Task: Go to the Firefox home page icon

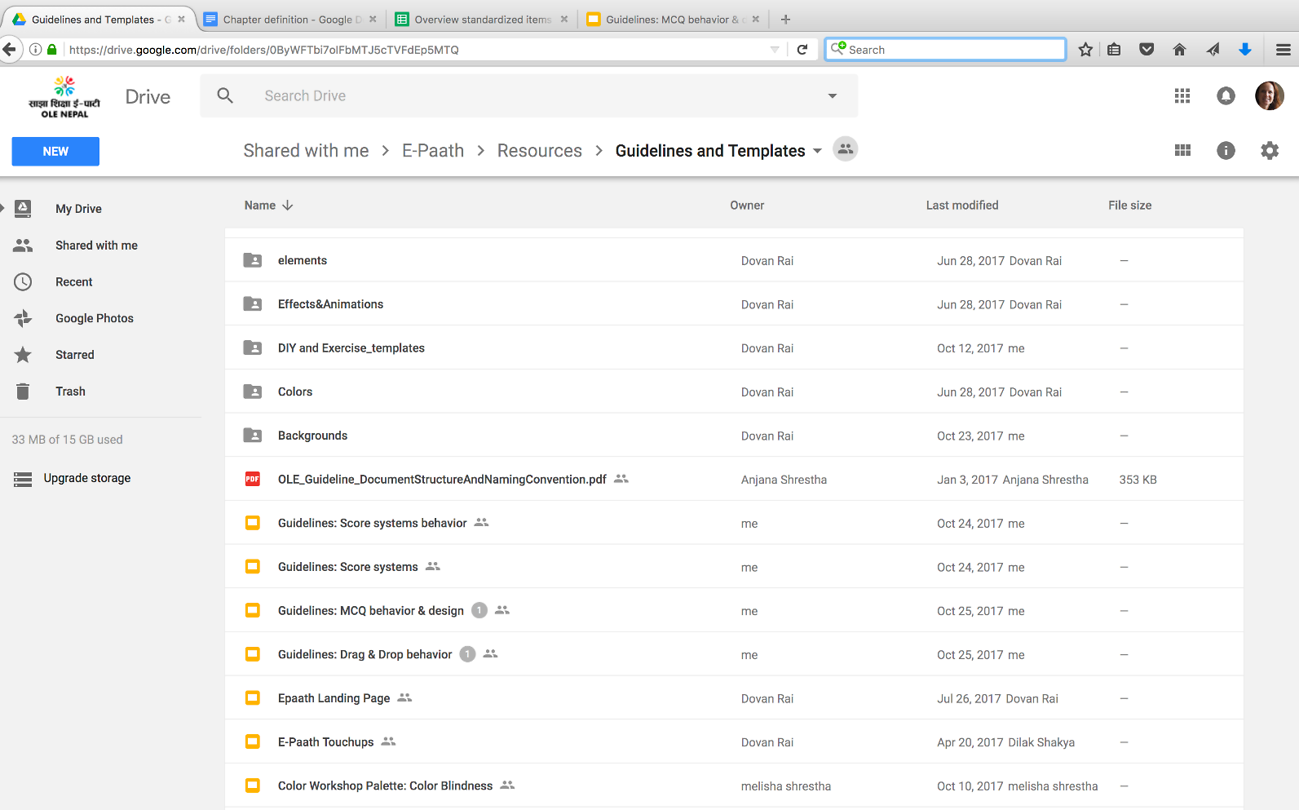Action: point(1180,49)
